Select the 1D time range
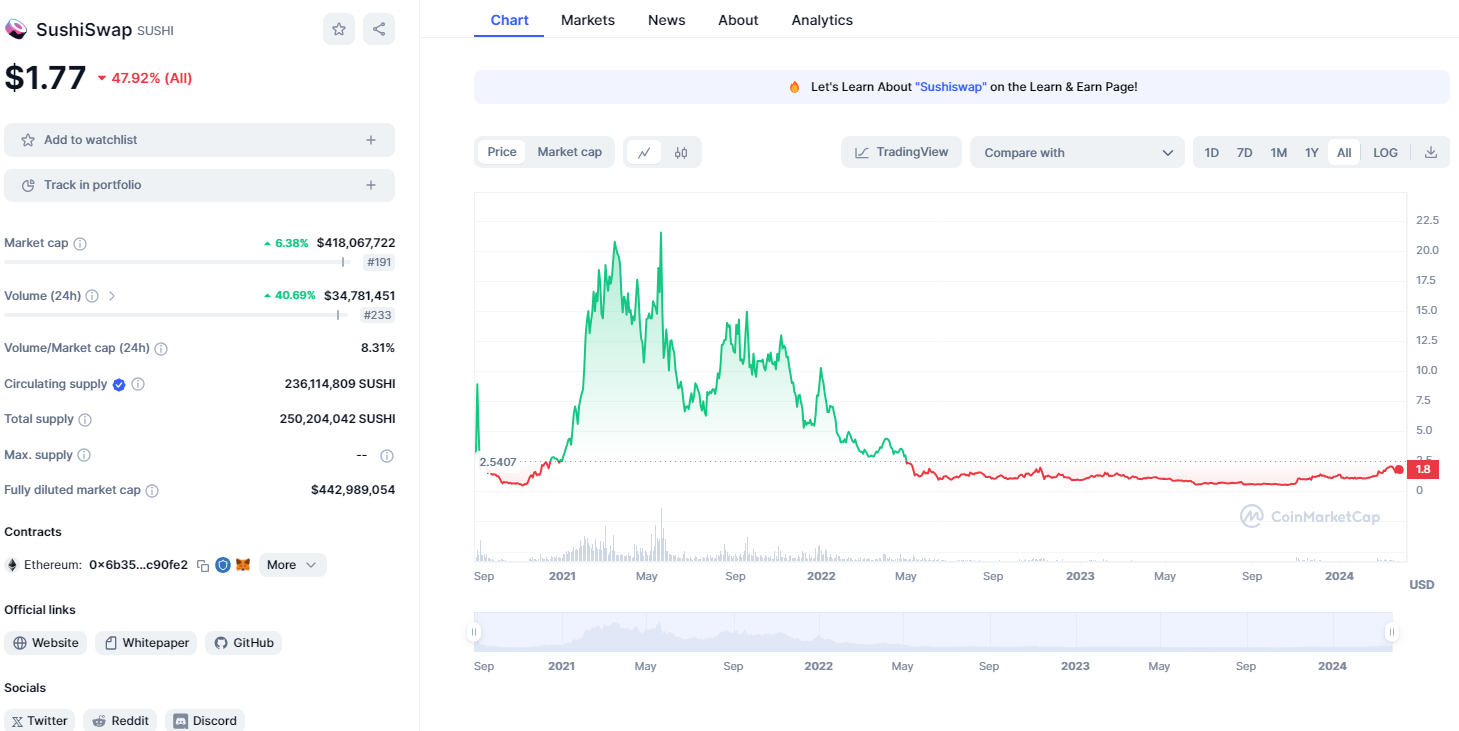The width and height of the screenshot is (1459, 731). click(x=1211, y=152)
